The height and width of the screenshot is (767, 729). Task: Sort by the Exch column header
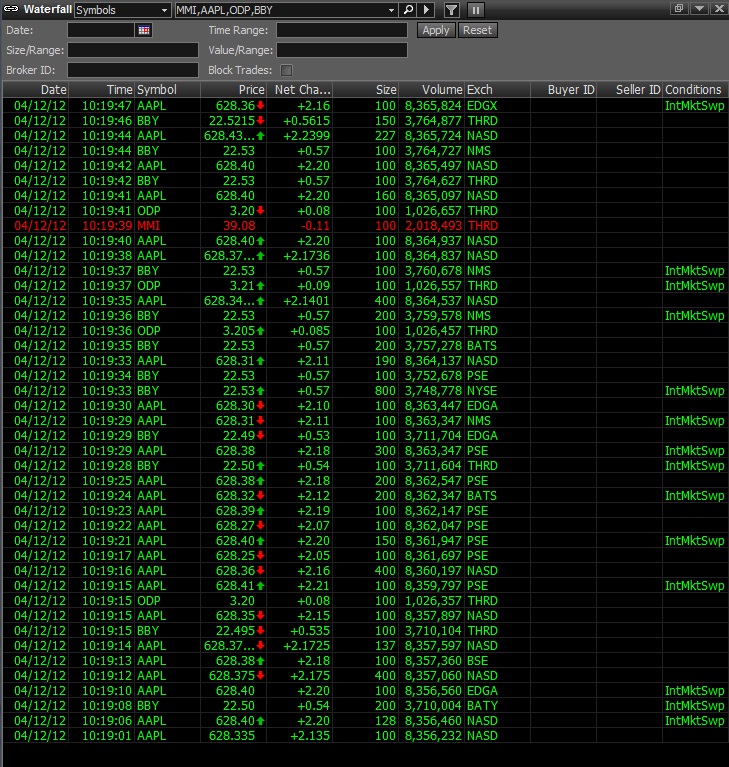click(x=498, y=90)
